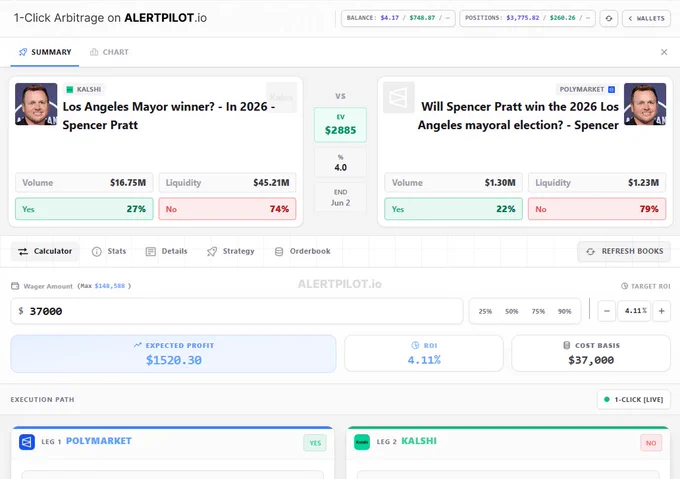This screenshot has width=680, height=479.
Task: Click the Polymarket Volume $1.30M cell
Action: click(453, 183)
